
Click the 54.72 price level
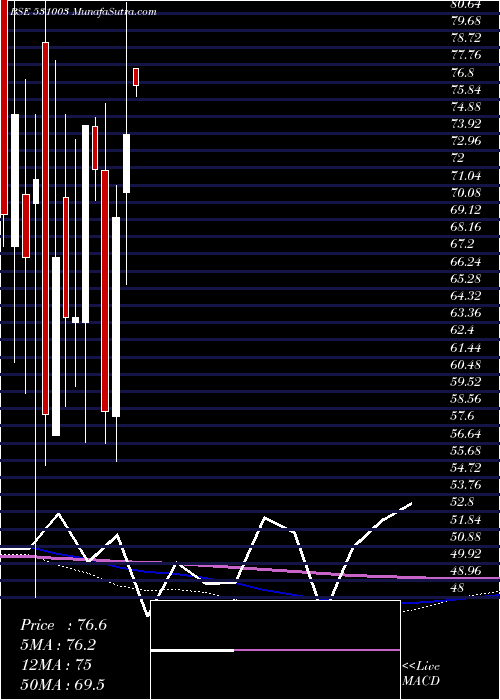pos(467,467)
